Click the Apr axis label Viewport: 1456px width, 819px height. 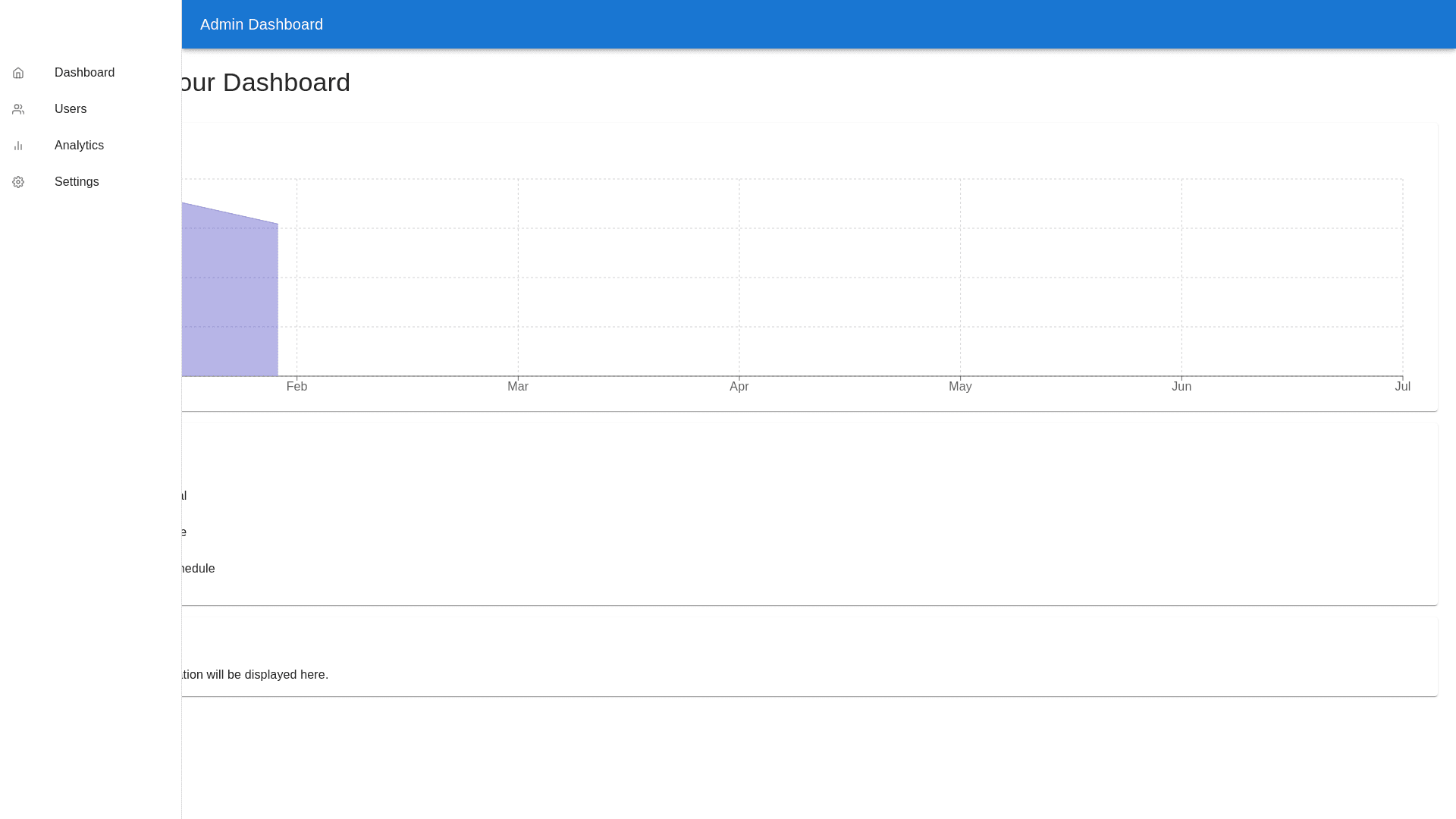739,387
